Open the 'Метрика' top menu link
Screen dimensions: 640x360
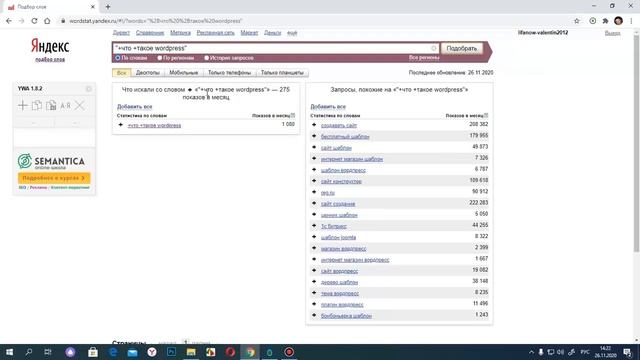180,33
